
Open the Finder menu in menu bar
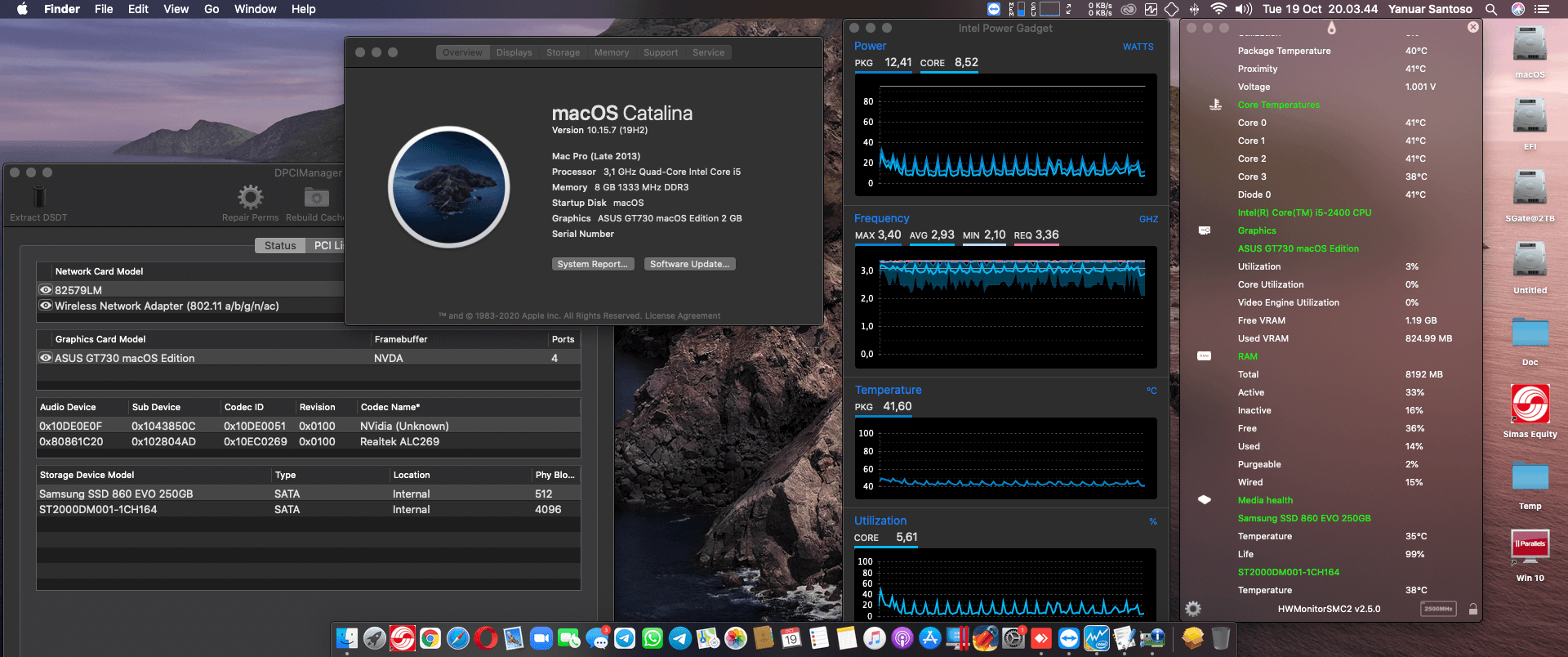62,9
